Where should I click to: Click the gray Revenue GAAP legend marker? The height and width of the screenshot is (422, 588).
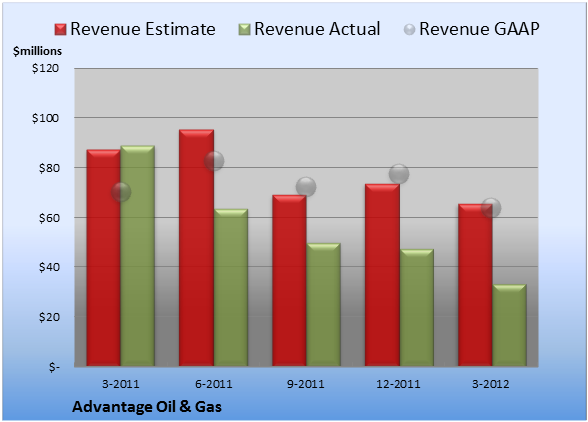409,30
